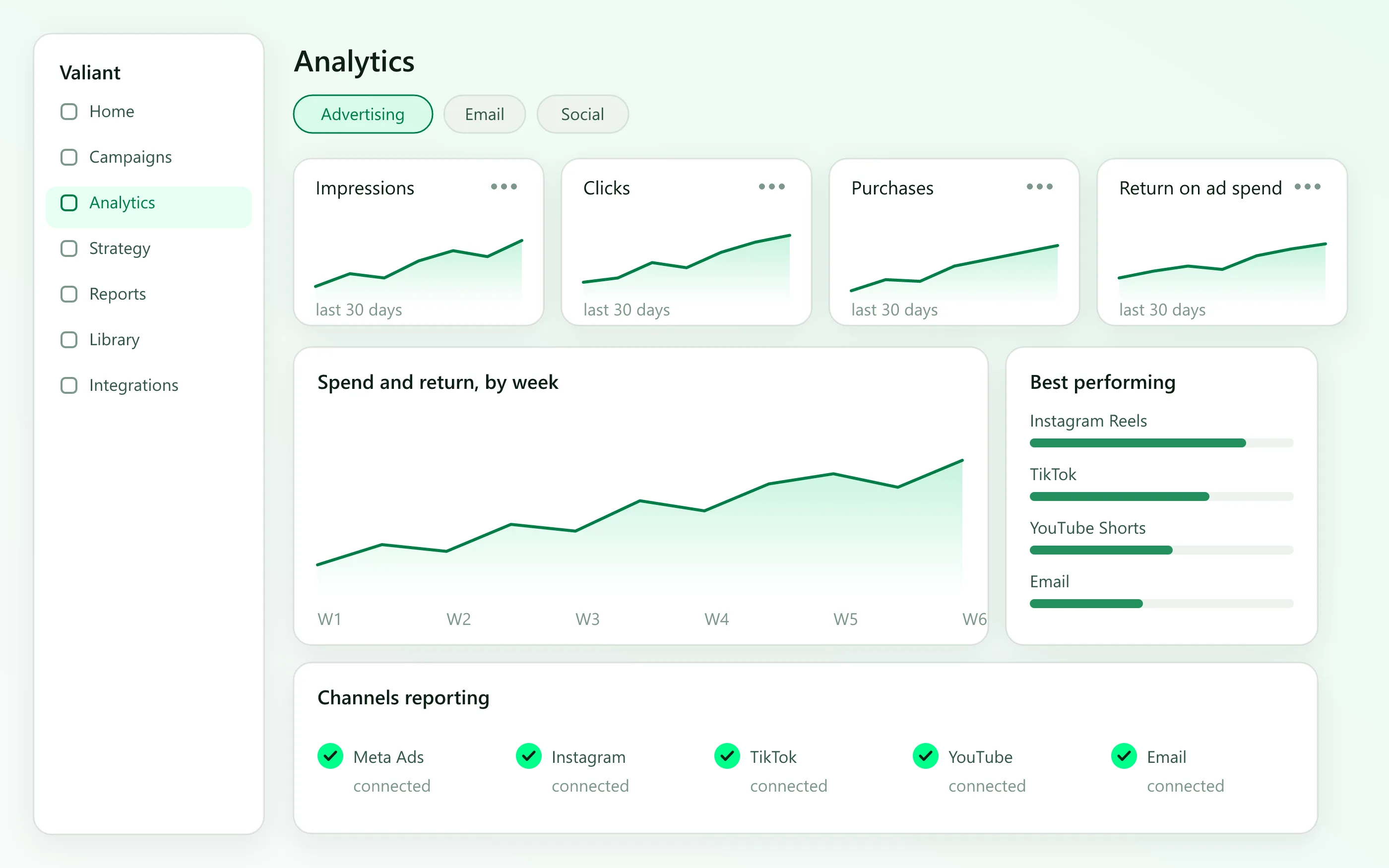Screen dimensions: 1389x868
Task: Open the Clicks card options menu
Action: 771,186
